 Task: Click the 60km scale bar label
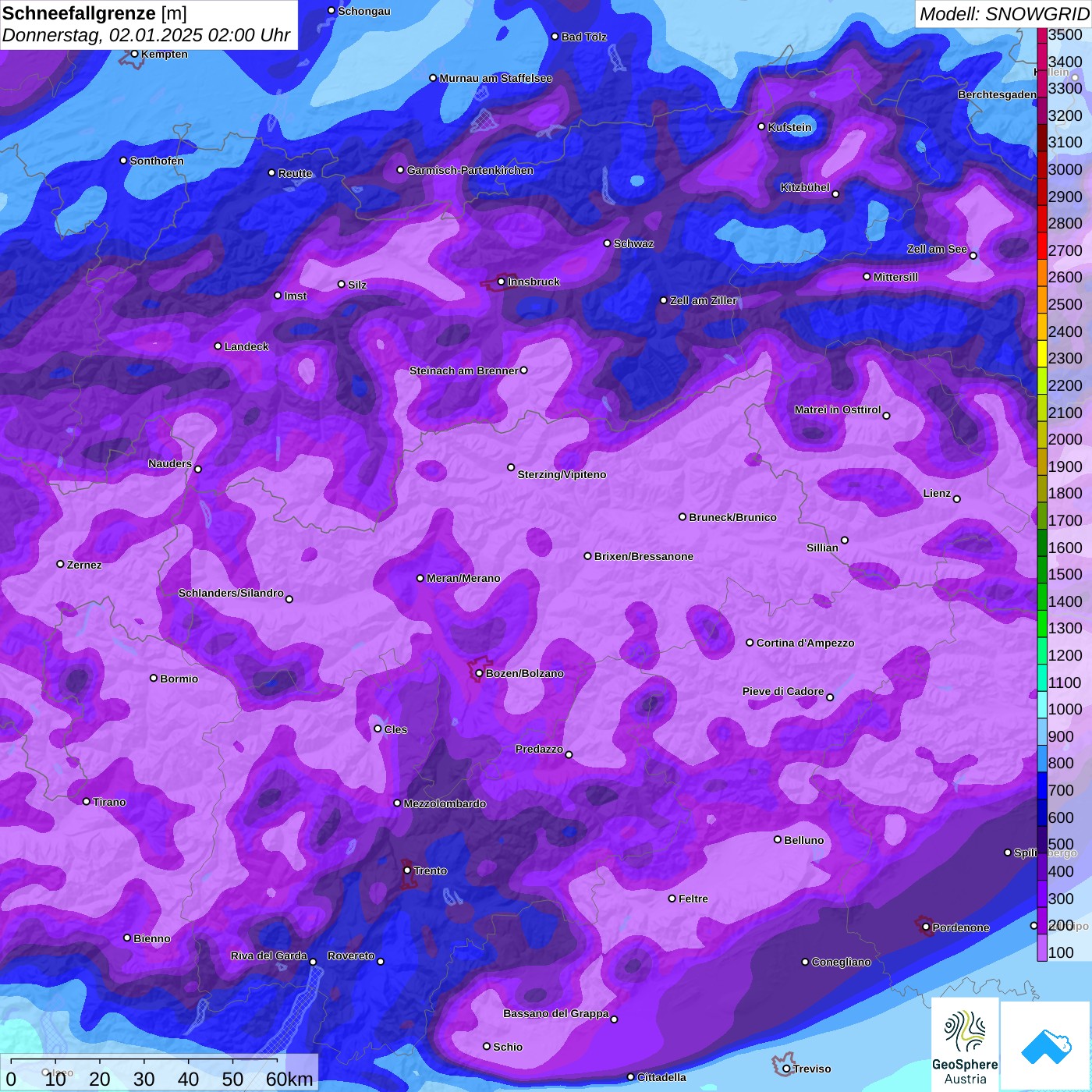[x=289, y=1079]
